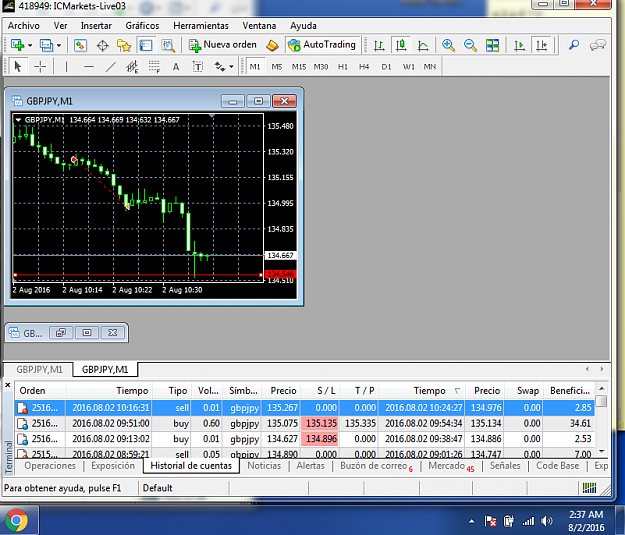Select the M5 timeframe
Image resolution: width=625 pixels, height=535 pixels.
[x=277, y=67]
